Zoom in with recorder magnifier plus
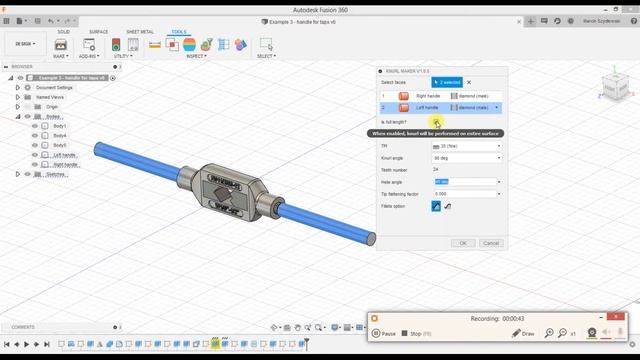640x360 pixels. pos(549,333)
